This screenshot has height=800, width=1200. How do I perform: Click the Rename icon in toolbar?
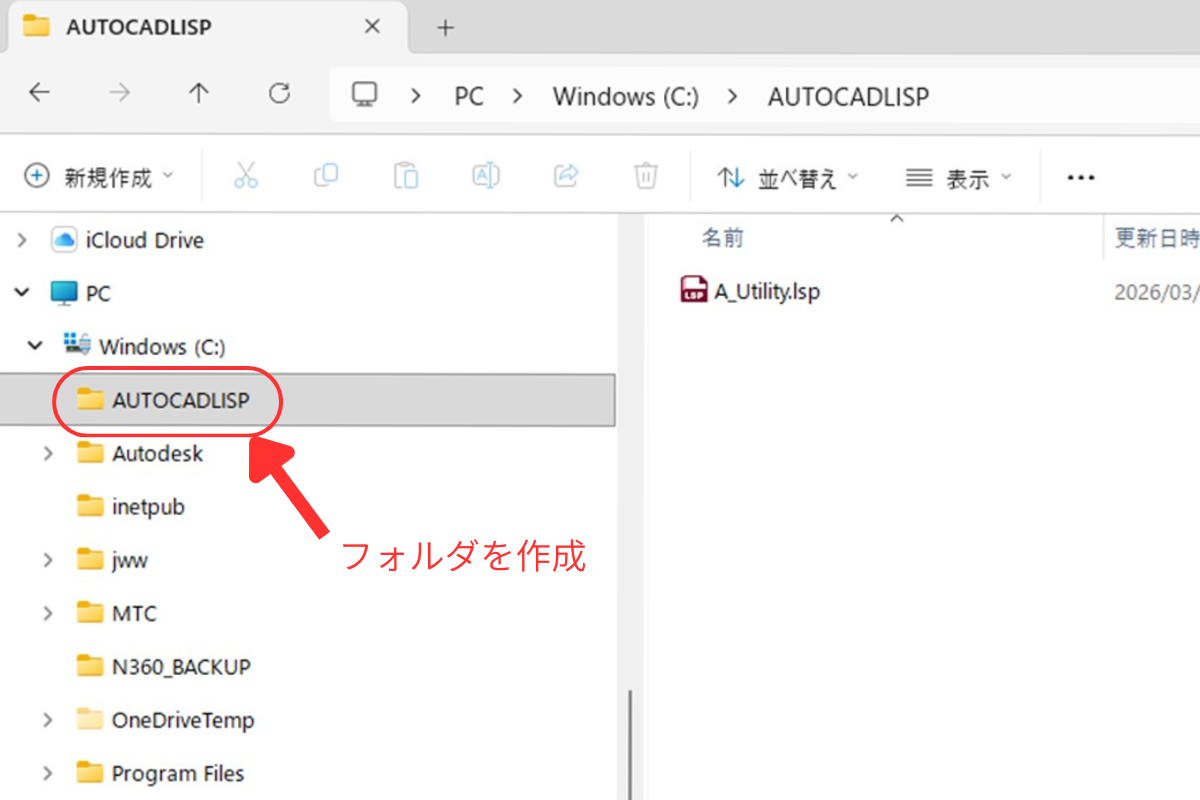(486, 177)
